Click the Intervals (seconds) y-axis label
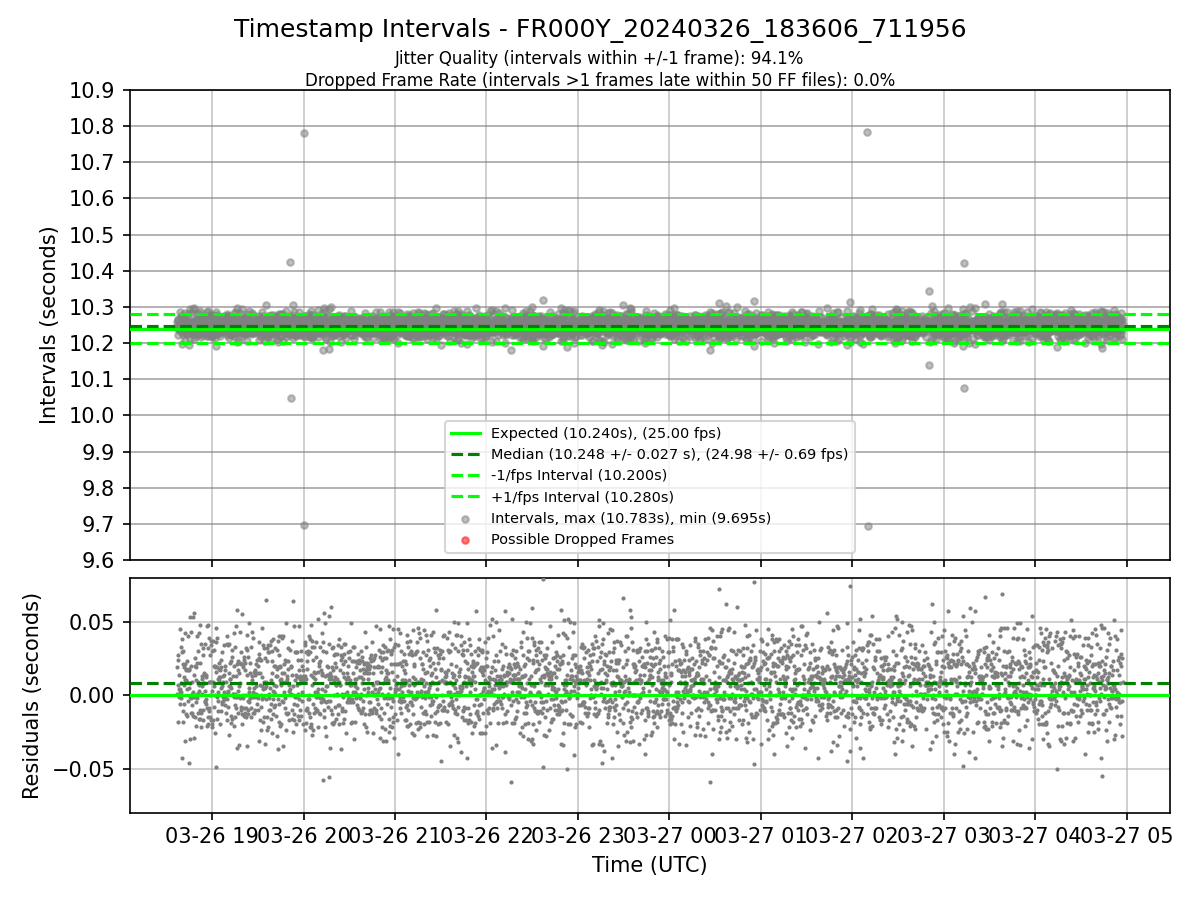This screenshot has height=900, width=1200. [49, 325]
